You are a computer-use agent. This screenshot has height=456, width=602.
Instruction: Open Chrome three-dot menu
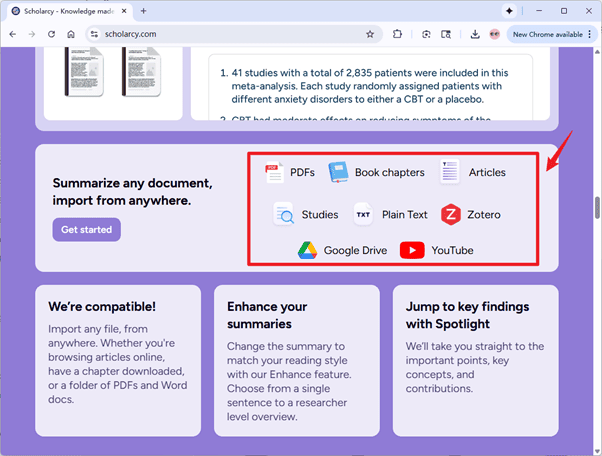pos(590,34)
